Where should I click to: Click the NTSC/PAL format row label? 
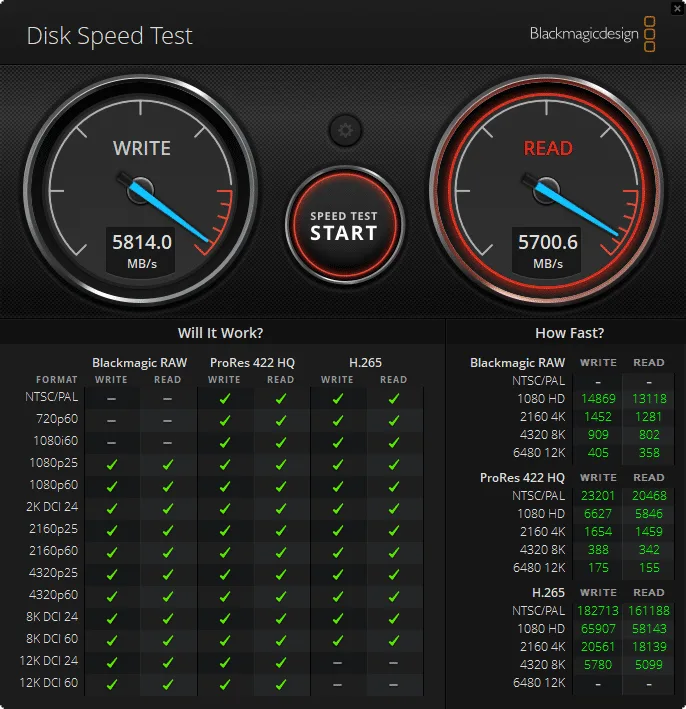coord(51,397)
